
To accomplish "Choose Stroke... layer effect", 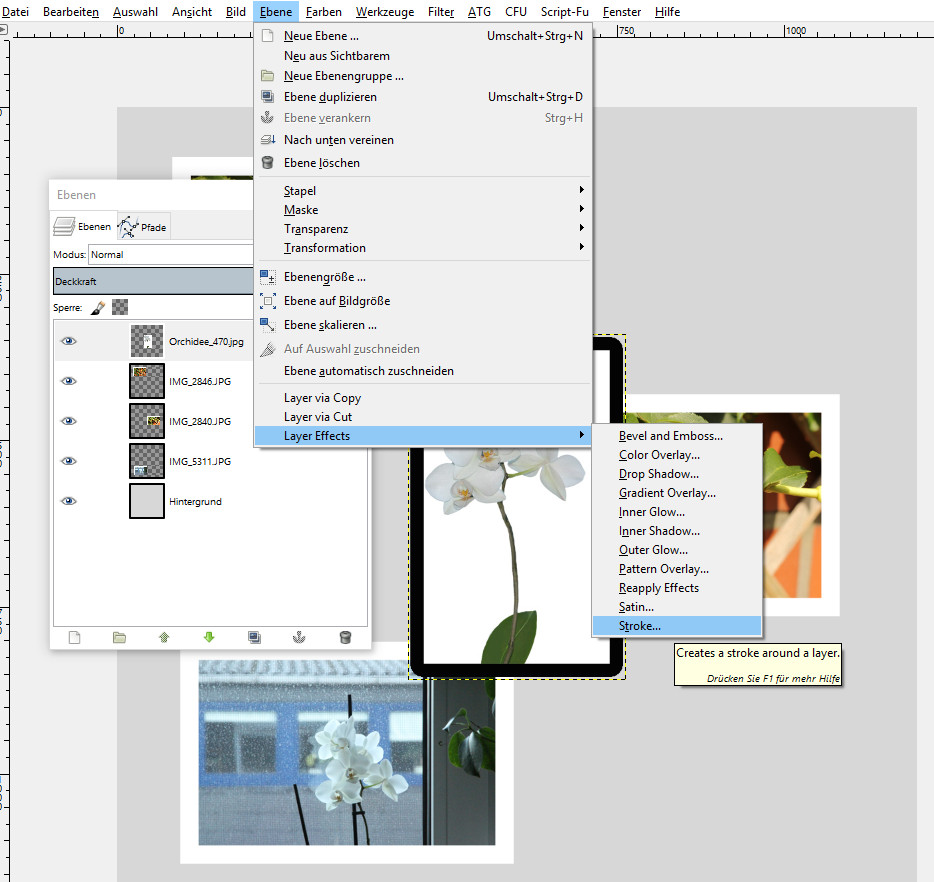I will click(677, 626).
